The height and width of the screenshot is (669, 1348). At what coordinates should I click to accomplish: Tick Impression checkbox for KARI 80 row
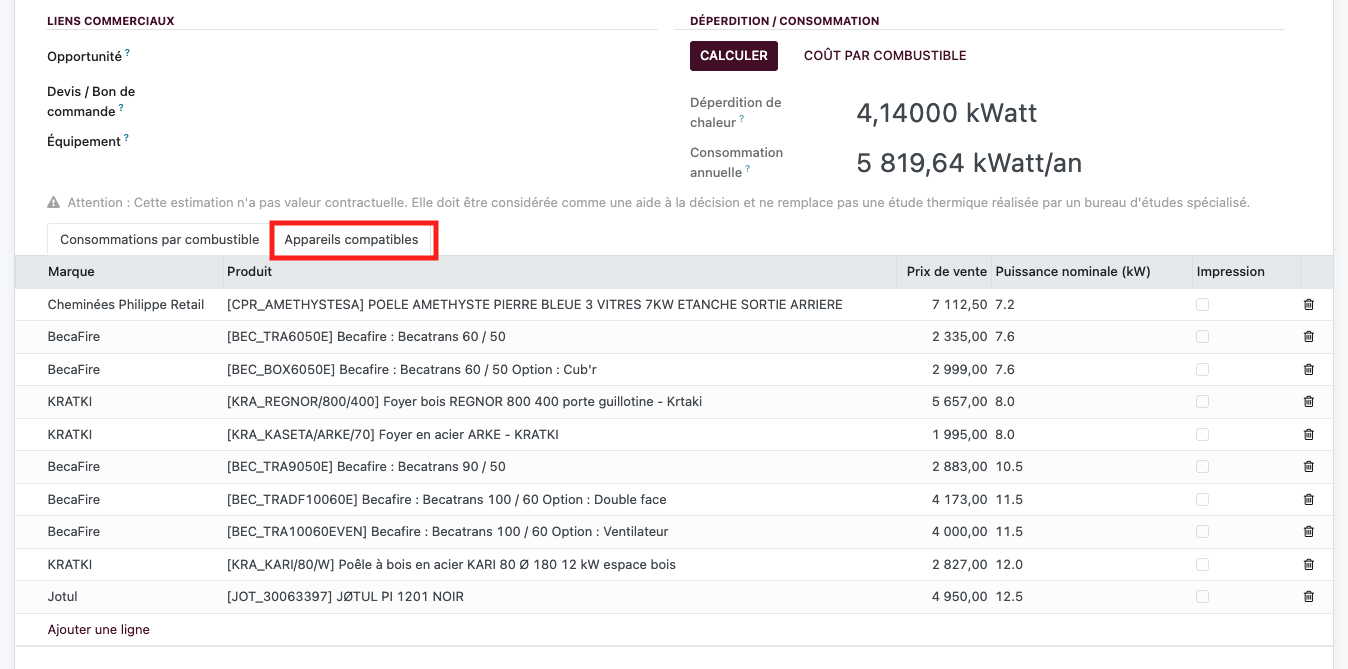coord(1202,564)
